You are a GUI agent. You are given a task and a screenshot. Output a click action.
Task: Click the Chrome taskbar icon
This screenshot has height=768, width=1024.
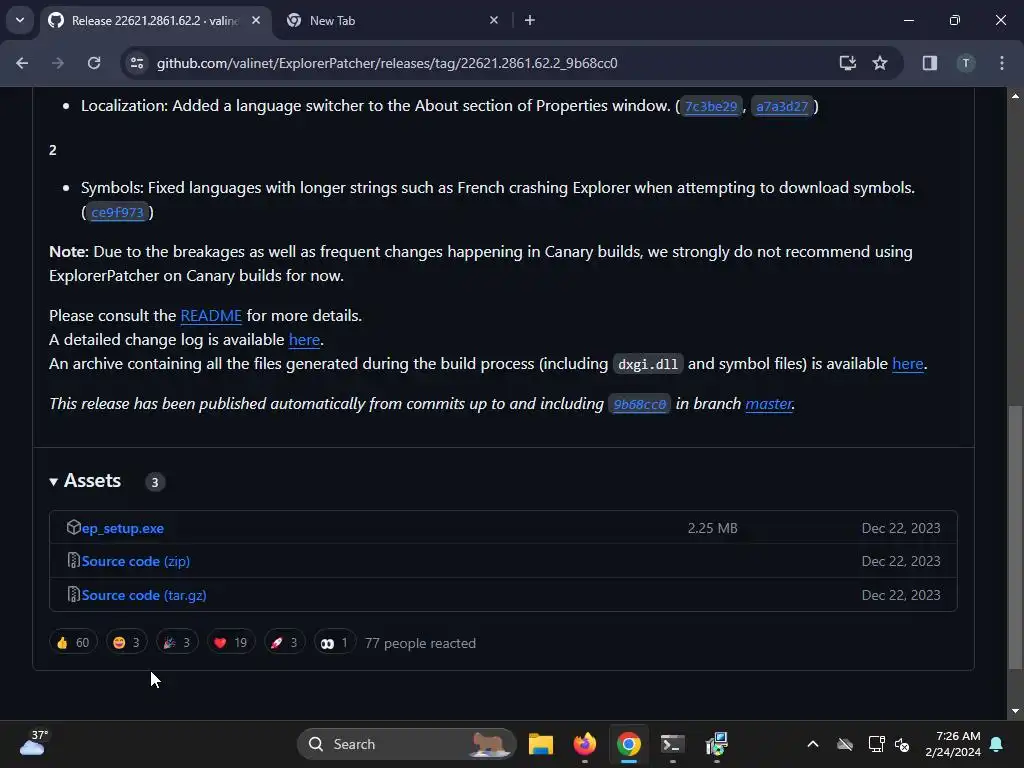(x=629, y=744)
